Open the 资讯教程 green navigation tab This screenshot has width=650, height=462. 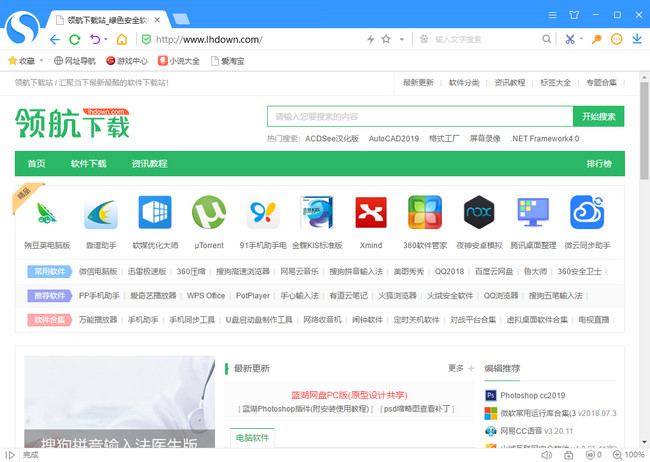coord(149,163)
